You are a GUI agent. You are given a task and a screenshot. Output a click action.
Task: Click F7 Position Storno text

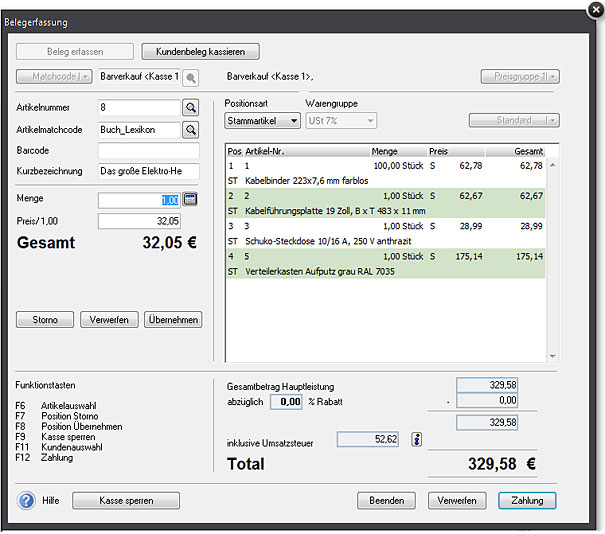pos(57,416)
